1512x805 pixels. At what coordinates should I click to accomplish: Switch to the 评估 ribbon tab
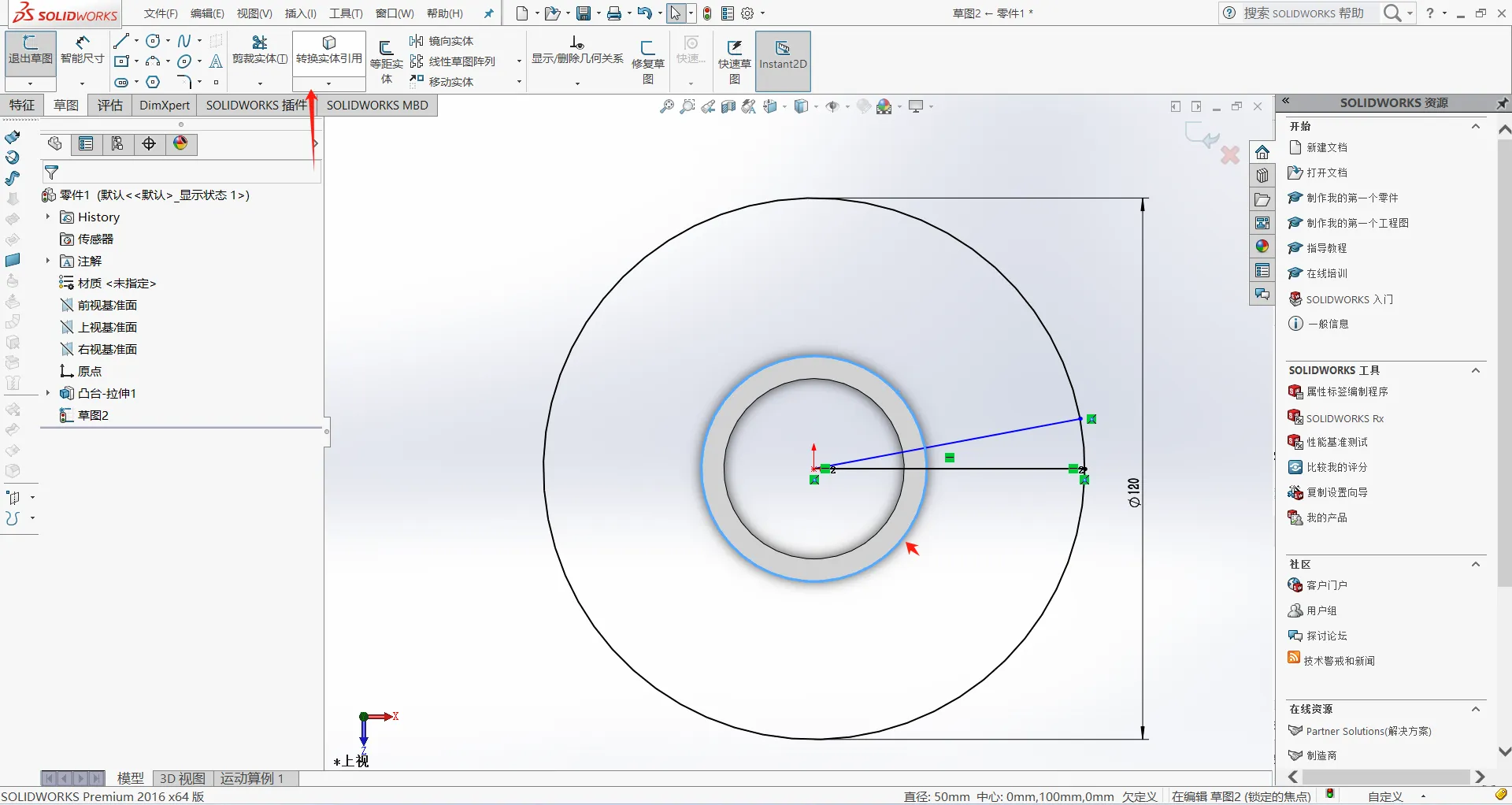tap(110, 105)
